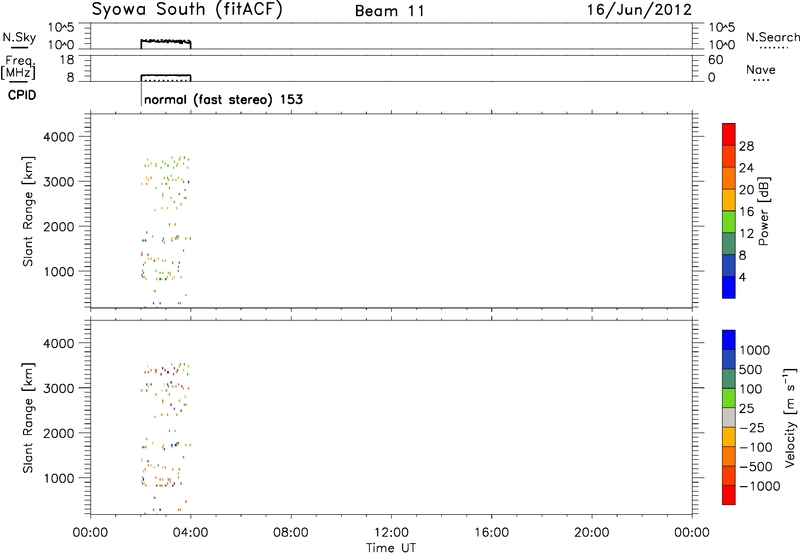Click the '2000' tick of the power panel
Viewport: 800px width, 554px height.
coord(59,226)
